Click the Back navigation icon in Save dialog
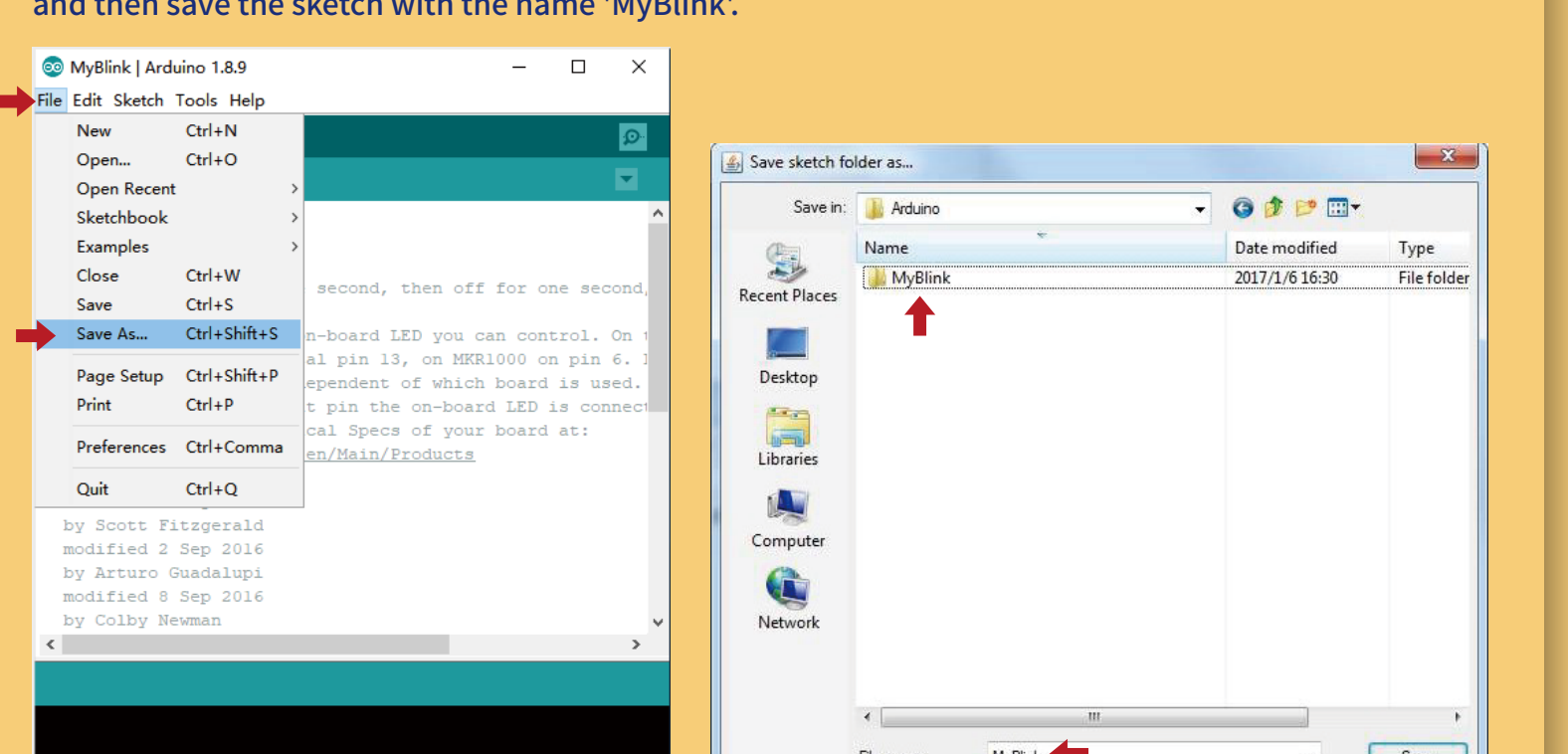The width and height of the screenshot is (1568, 754). click(x=1243, y=208)
